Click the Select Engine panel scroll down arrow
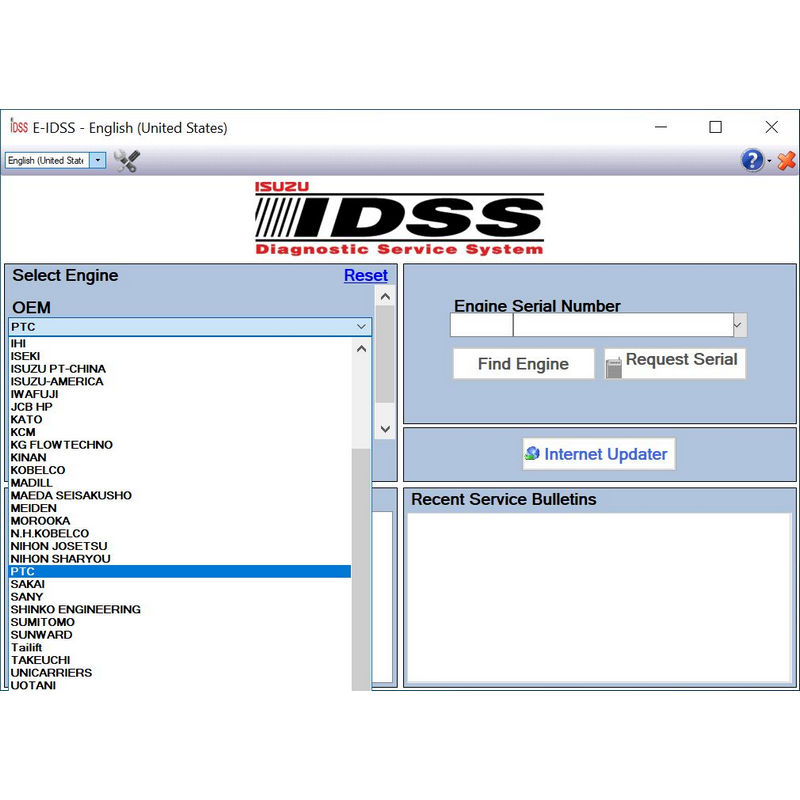This screenshot has height=800, width=800. (x=385, y=429)
